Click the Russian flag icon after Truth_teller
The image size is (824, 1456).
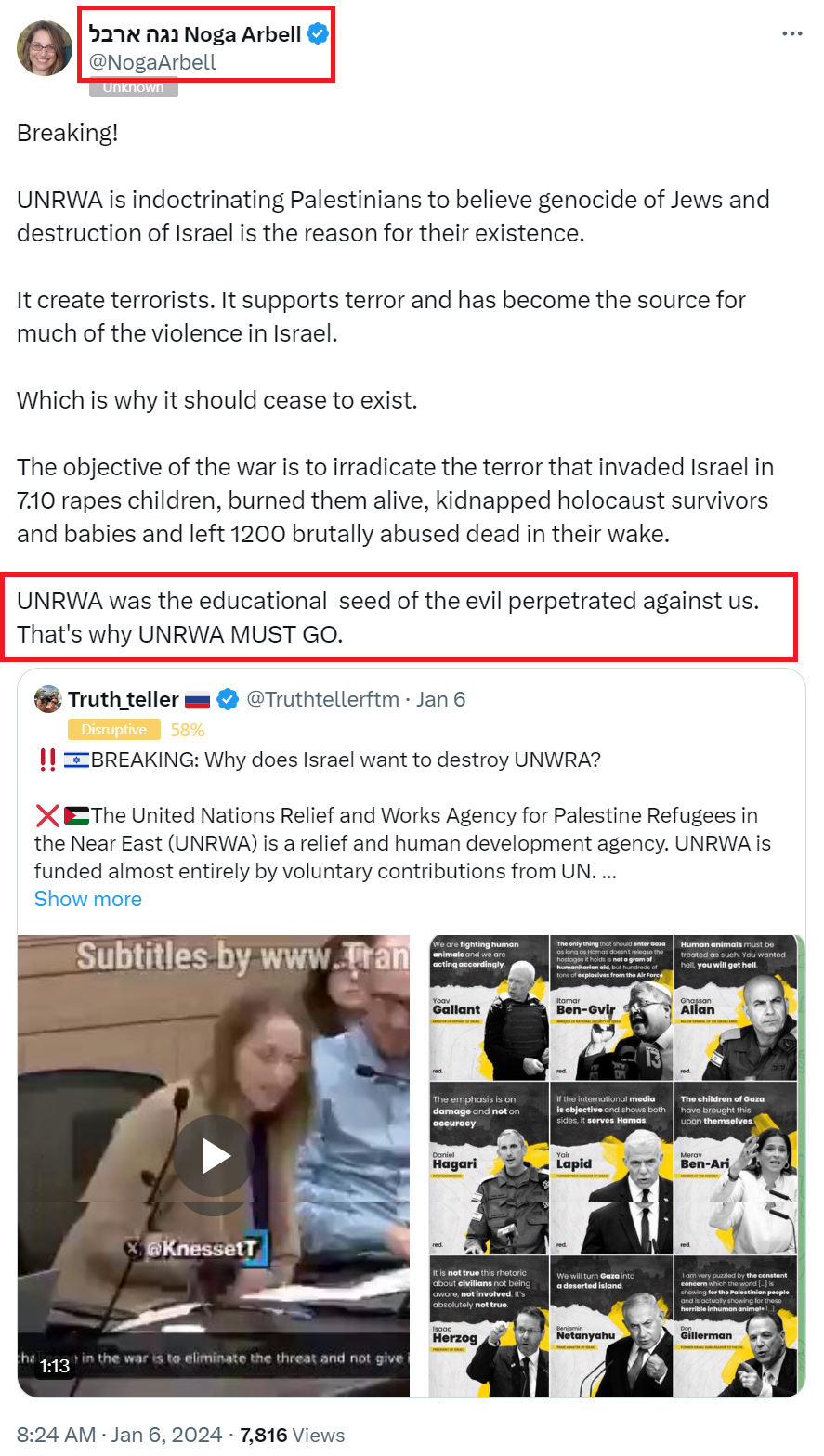(198, 699)
